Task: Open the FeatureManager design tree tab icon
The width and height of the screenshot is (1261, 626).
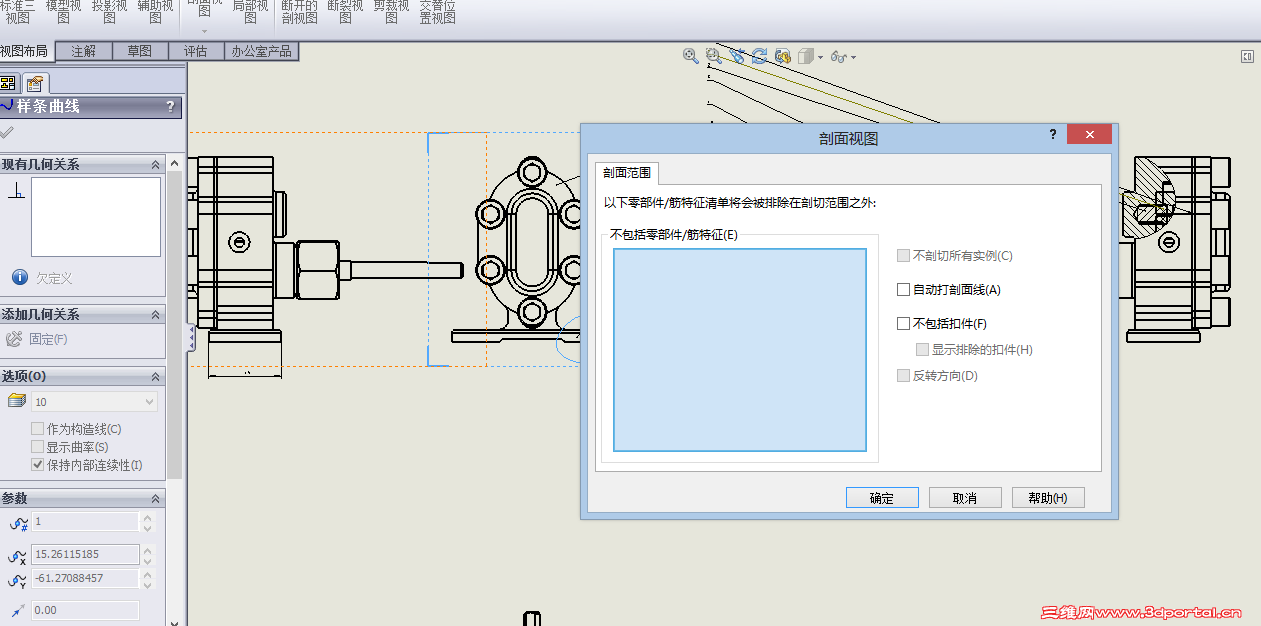Action: click(8, 83)
